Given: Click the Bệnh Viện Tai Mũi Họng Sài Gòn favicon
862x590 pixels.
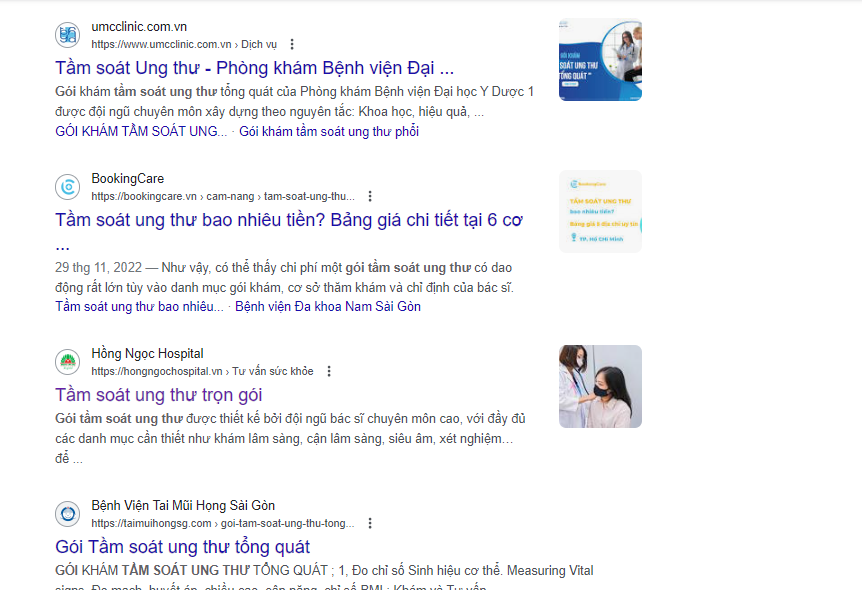Looking at the screenshot, I should pyautogui.click(x=68, y=514).
